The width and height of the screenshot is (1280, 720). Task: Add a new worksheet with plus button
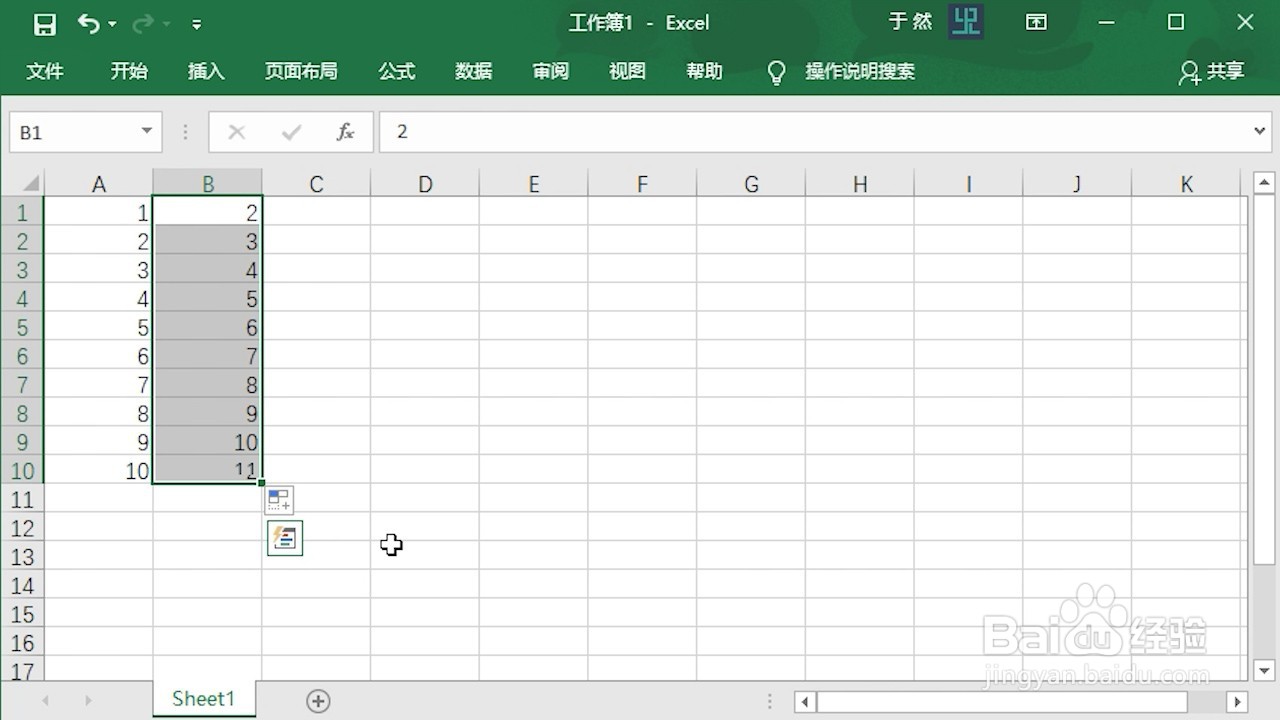317,701
